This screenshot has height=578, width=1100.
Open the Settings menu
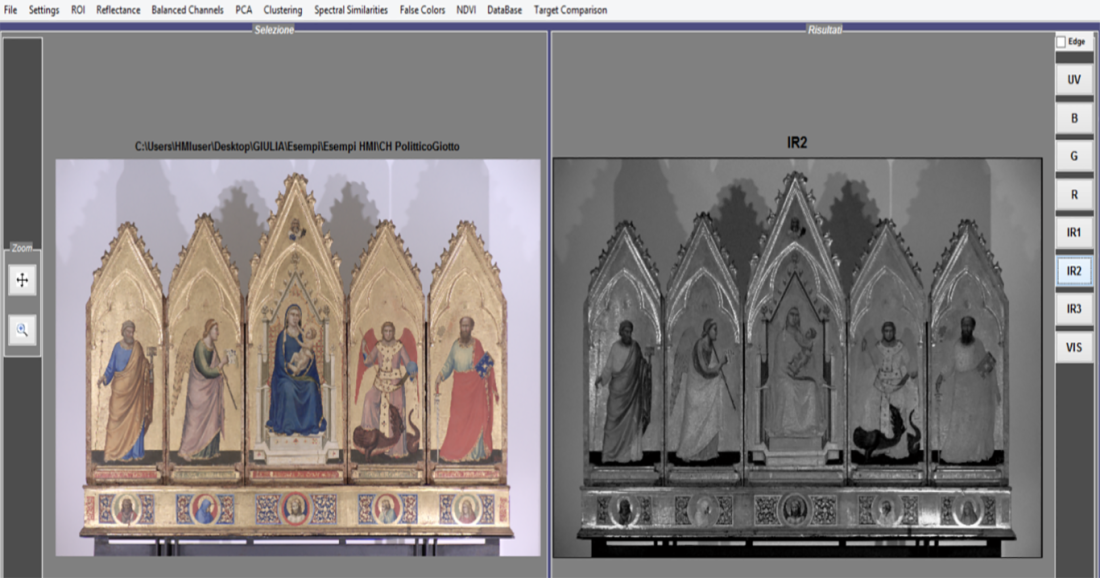coord(43,10)
